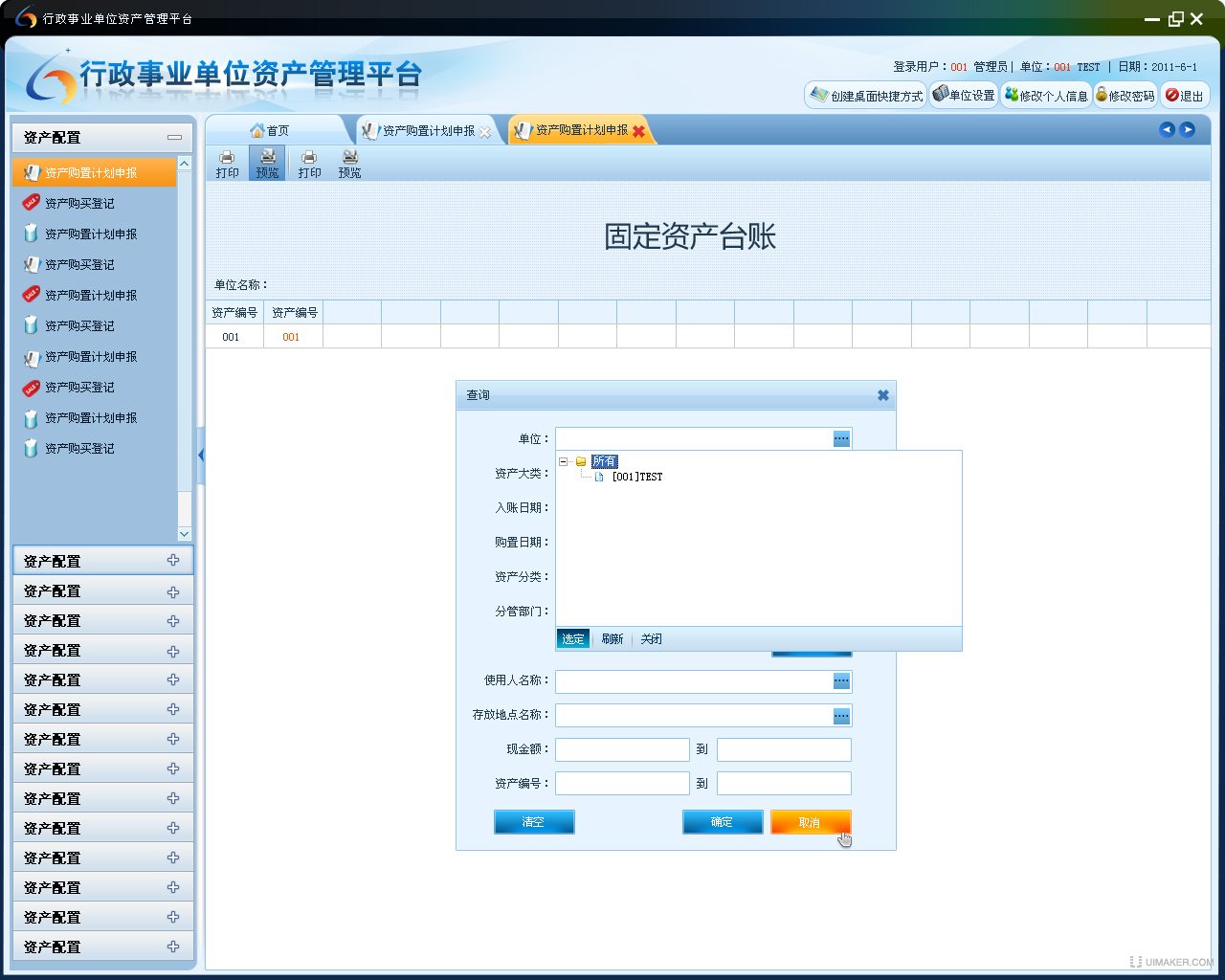Open 使用人名称 picker ellipsis button
The image size is (1225, 980).
841,680
